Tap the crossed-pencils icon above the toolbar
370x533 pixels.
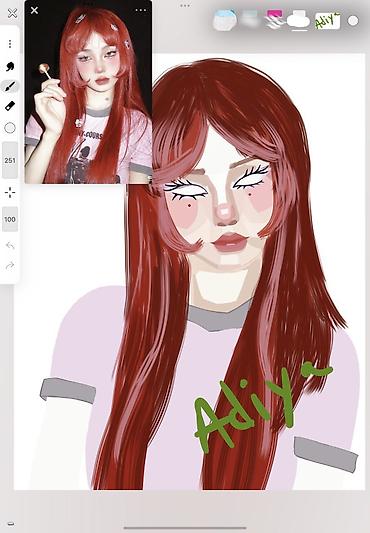tap(12, 13)
